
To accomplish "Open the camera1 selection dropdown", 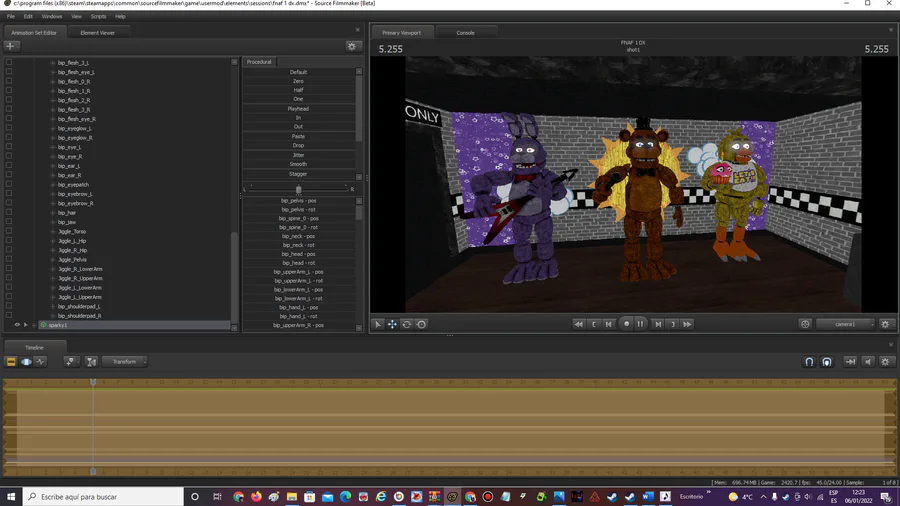I will click(x=845, y=324).
